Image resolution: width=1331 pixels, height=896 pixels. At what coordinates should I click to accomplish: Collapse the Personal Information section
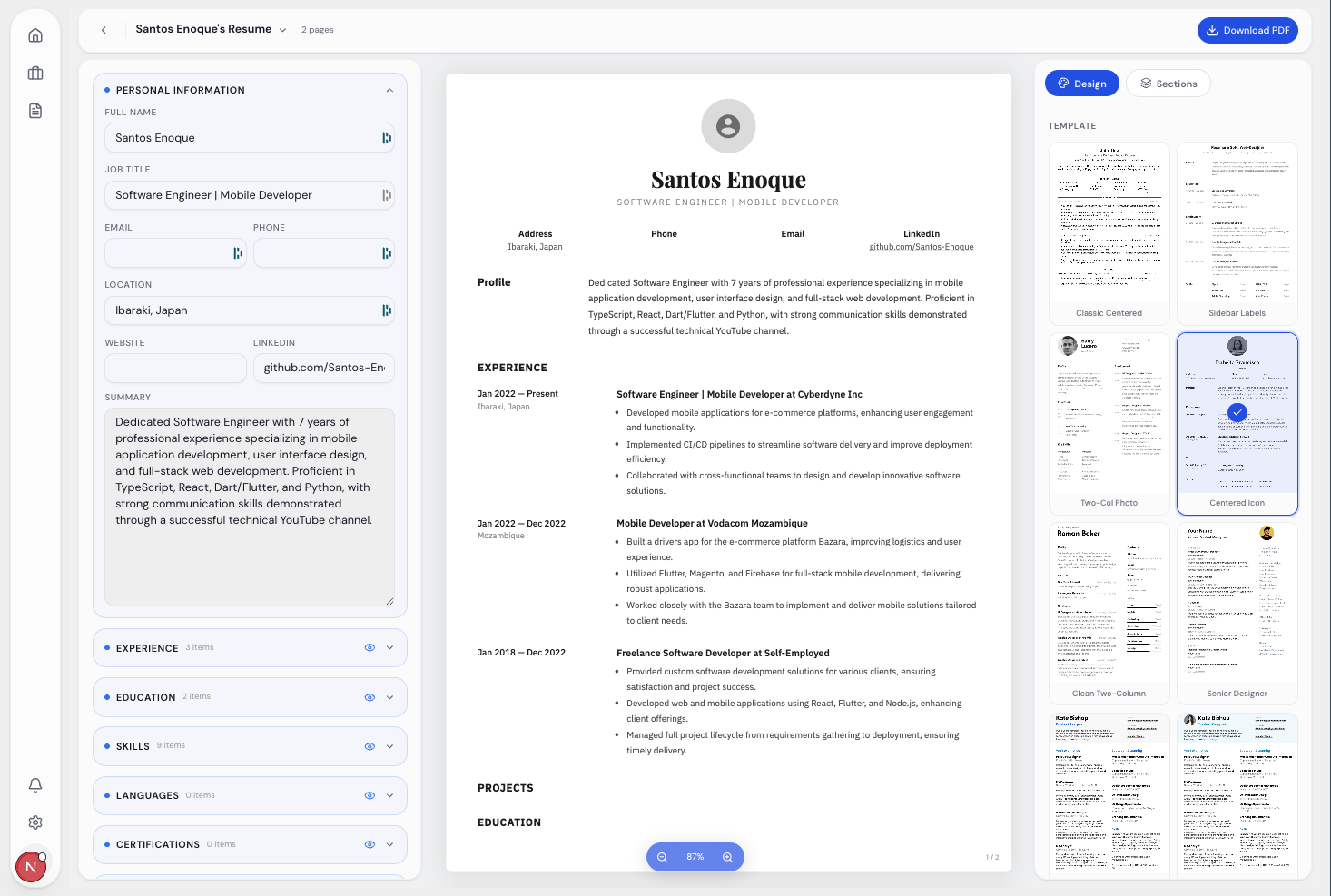pyautogui.click(x=389, y=90)
